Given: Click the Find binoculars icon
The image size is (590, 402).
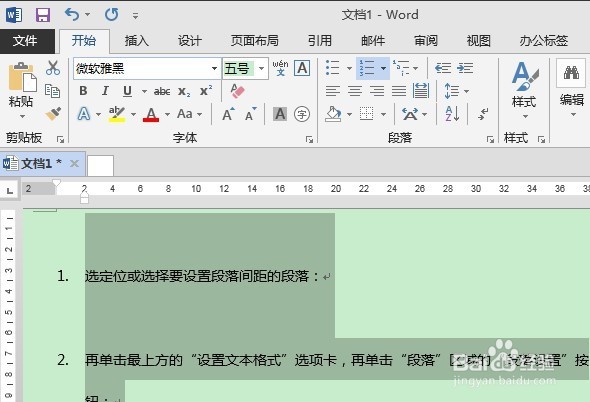Looking at the screenshot, I should (571, 72).
